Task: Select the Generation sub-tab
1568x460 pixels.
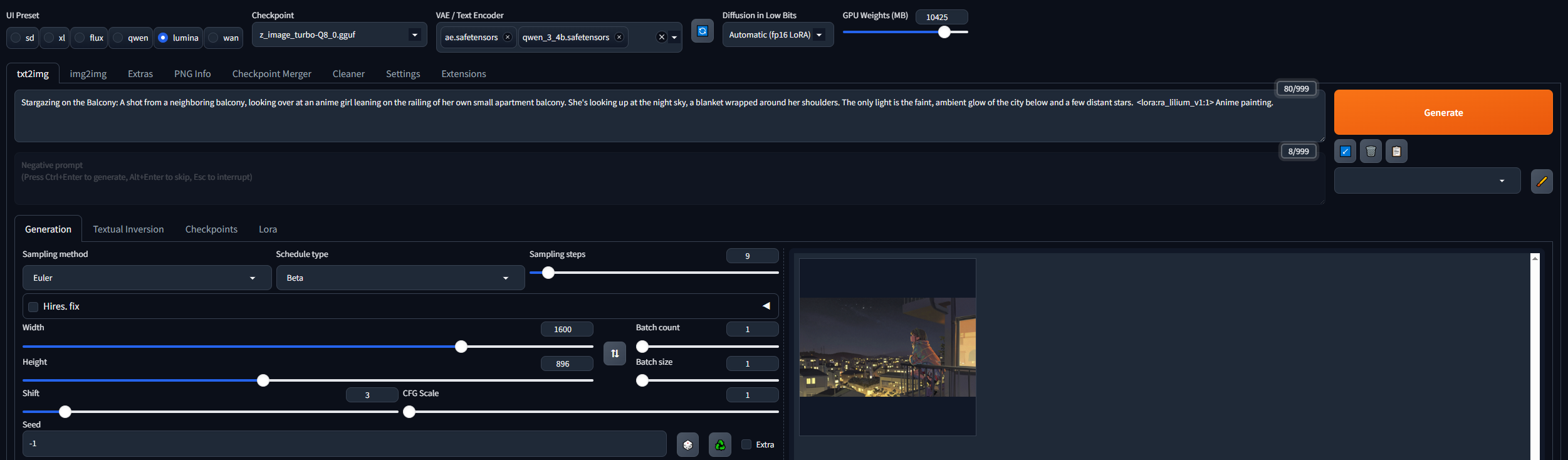Action: pos(48,229)
